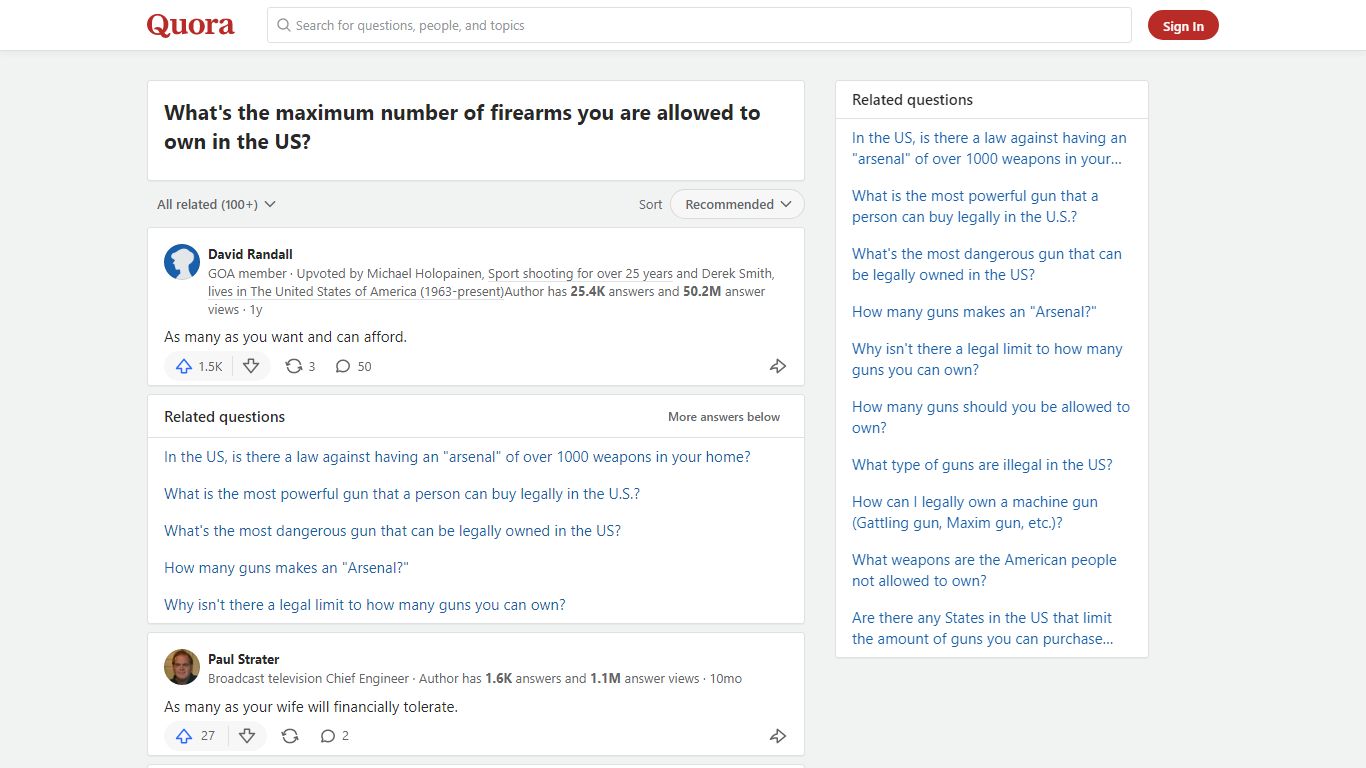Open center link about most dangerous gun
This screenshot has width=1366, height=768.
point(392,531)
